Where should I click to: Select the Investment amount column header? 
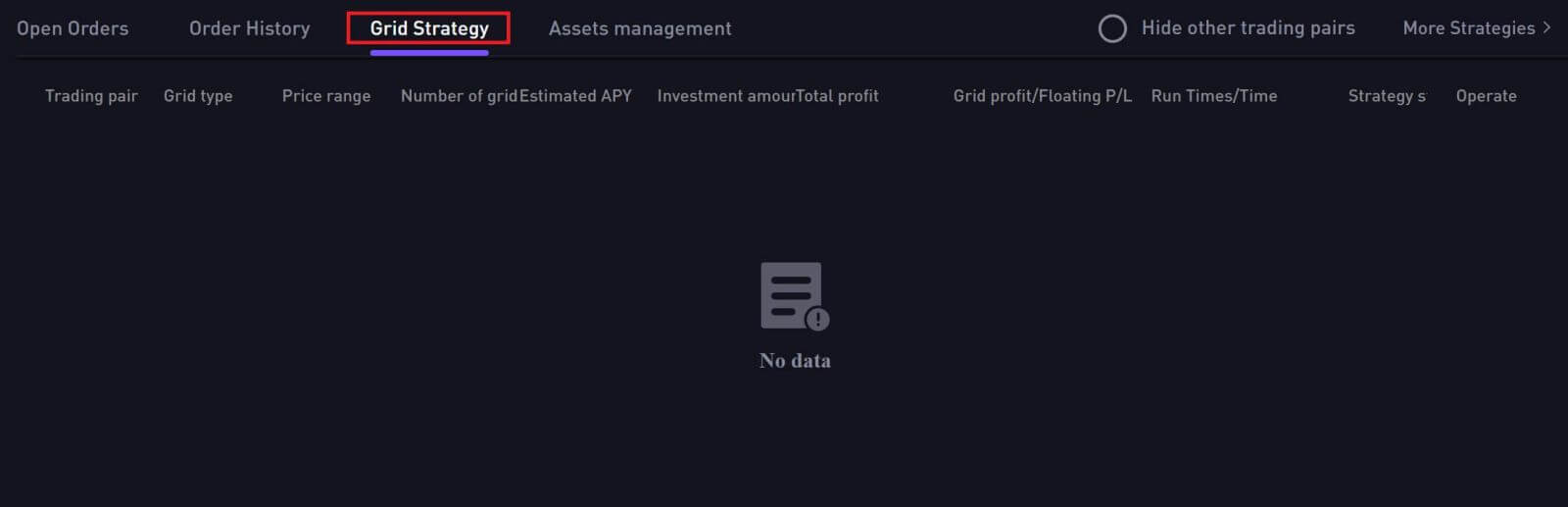coord(725,96)
